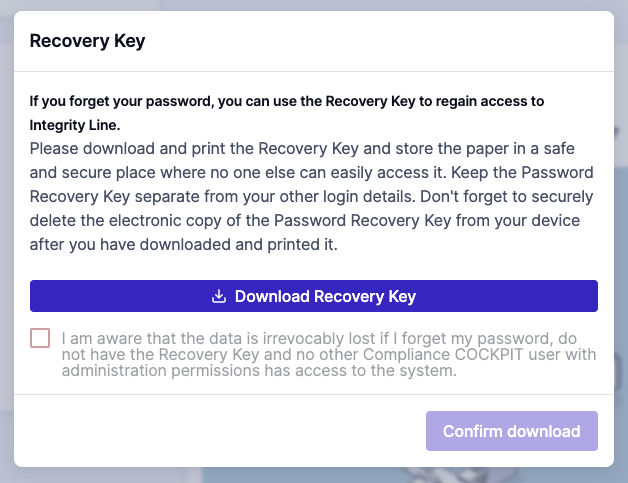
Task: Click the dimmed backdrop above the dialog
Action: click(314, 5)
